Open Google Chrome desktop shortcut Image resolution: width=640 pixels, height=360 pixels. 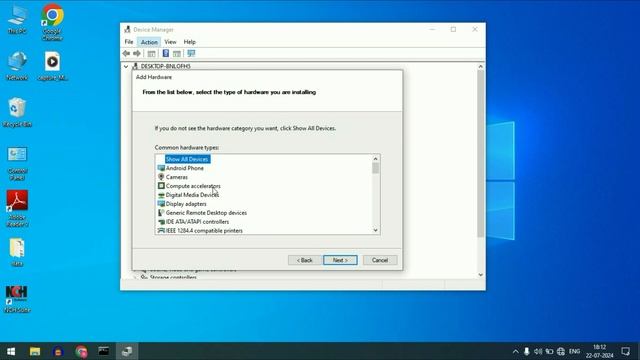point(52,22)
